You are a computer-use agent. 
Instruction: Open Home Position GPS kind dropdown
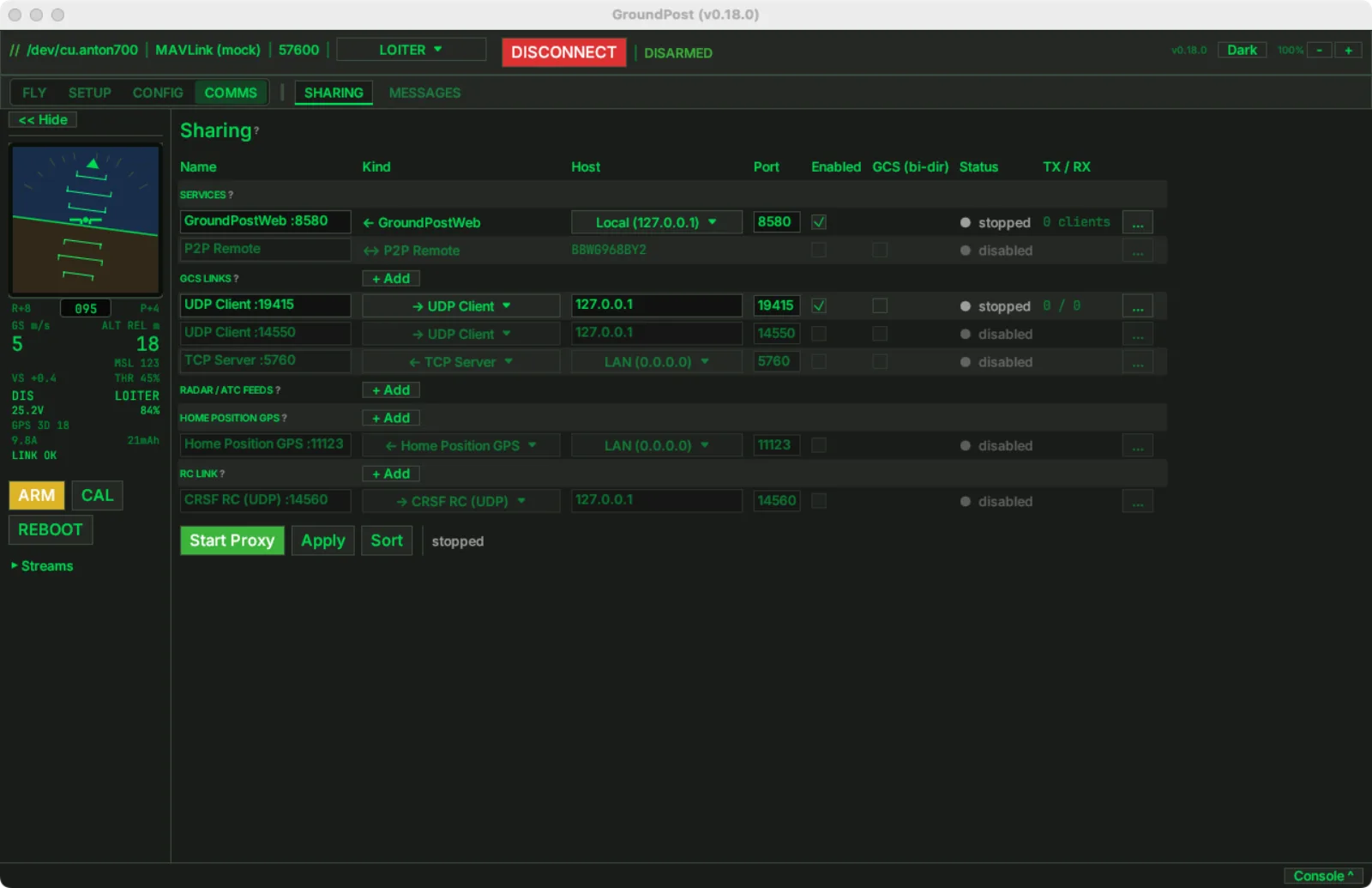460,445
